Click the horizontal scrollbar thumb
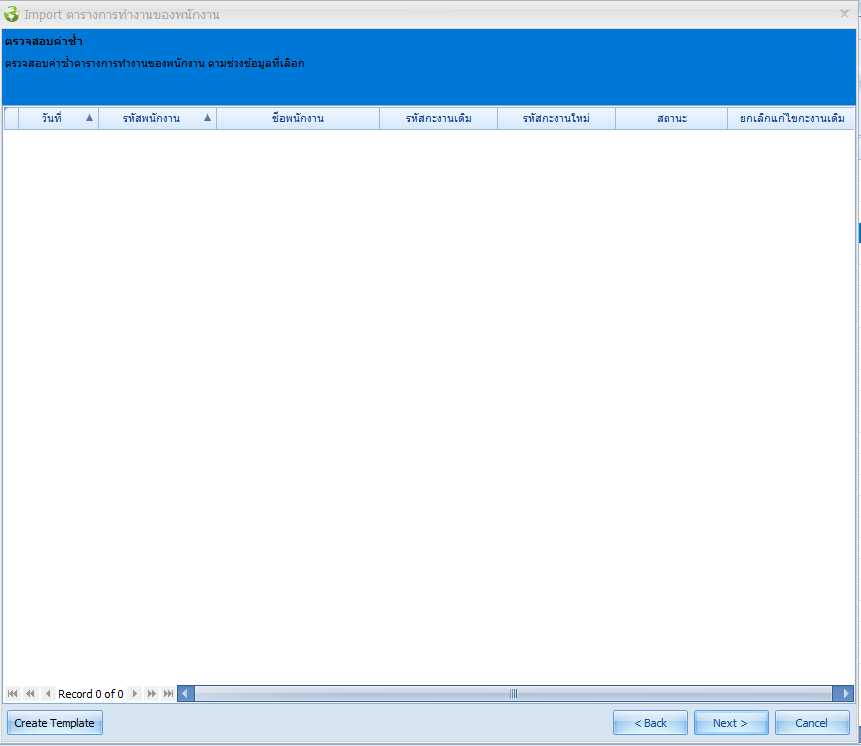 (513, 693)
